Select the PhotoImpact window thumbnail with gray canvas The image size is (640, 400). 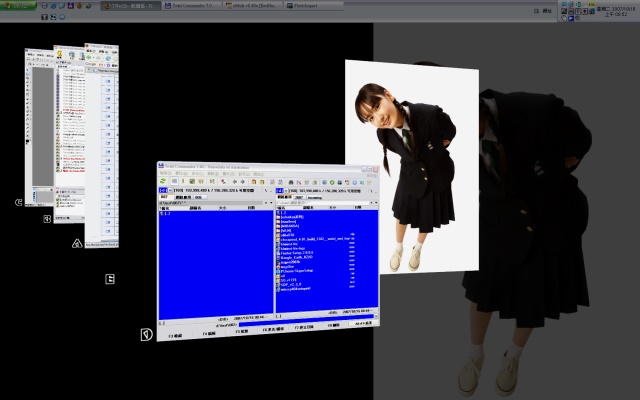point(40,127)
